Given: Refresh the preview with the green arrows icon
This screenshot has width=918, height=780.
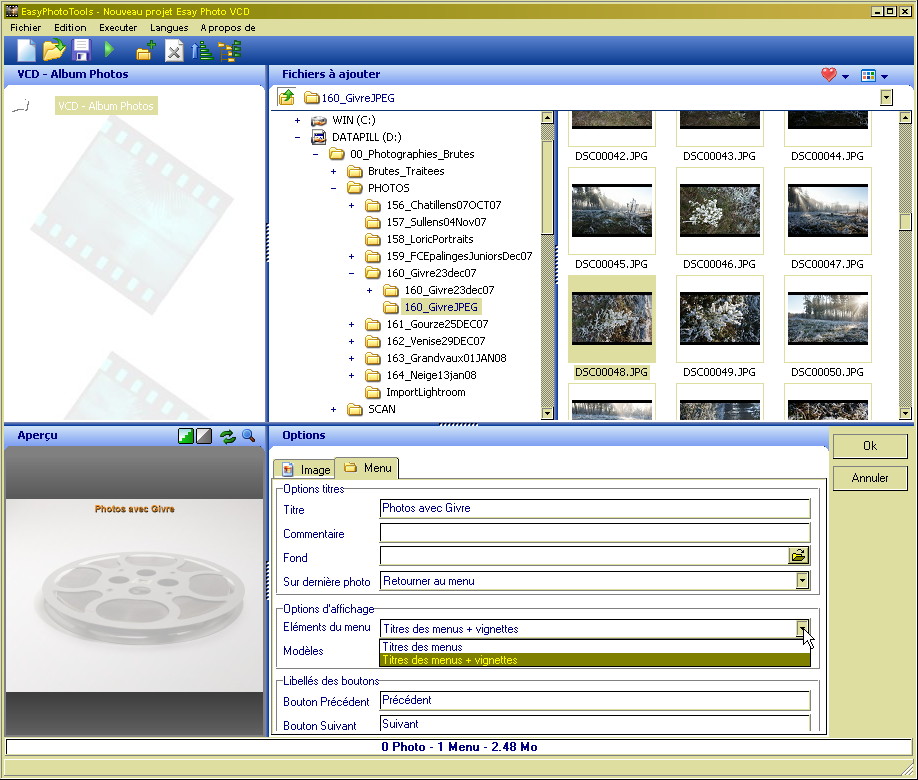Looking at the screenshot, I should (x=228, y=436).
